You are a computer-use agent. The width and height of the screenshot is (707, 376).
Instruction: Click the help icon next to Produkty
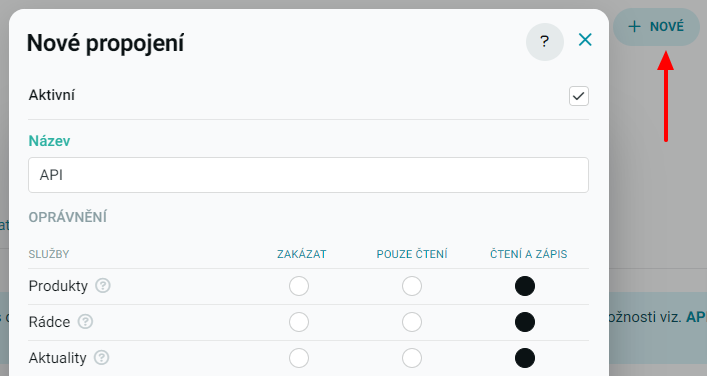(103, 285)
